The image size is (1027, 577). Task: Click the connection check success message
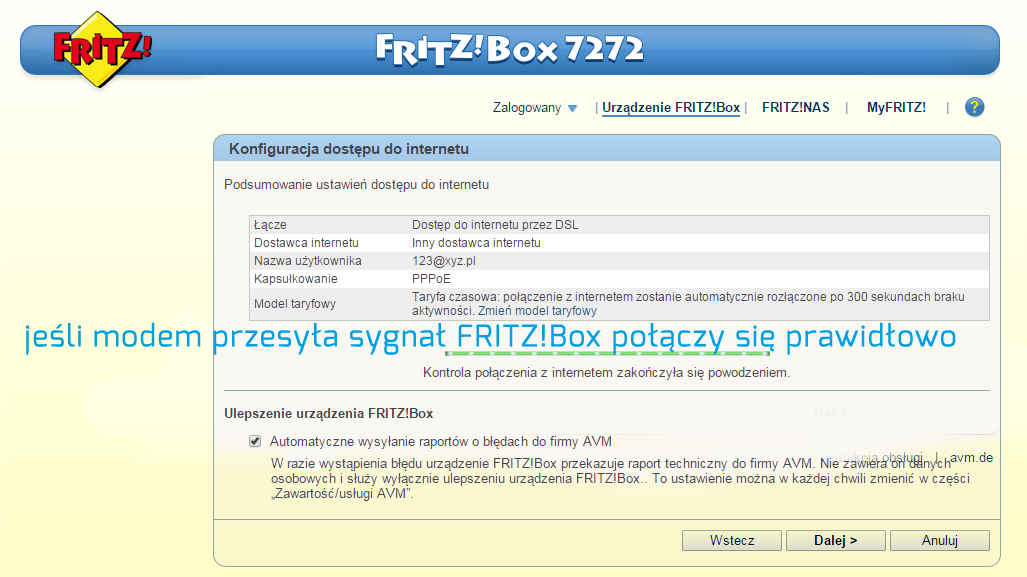pos(607,373)
